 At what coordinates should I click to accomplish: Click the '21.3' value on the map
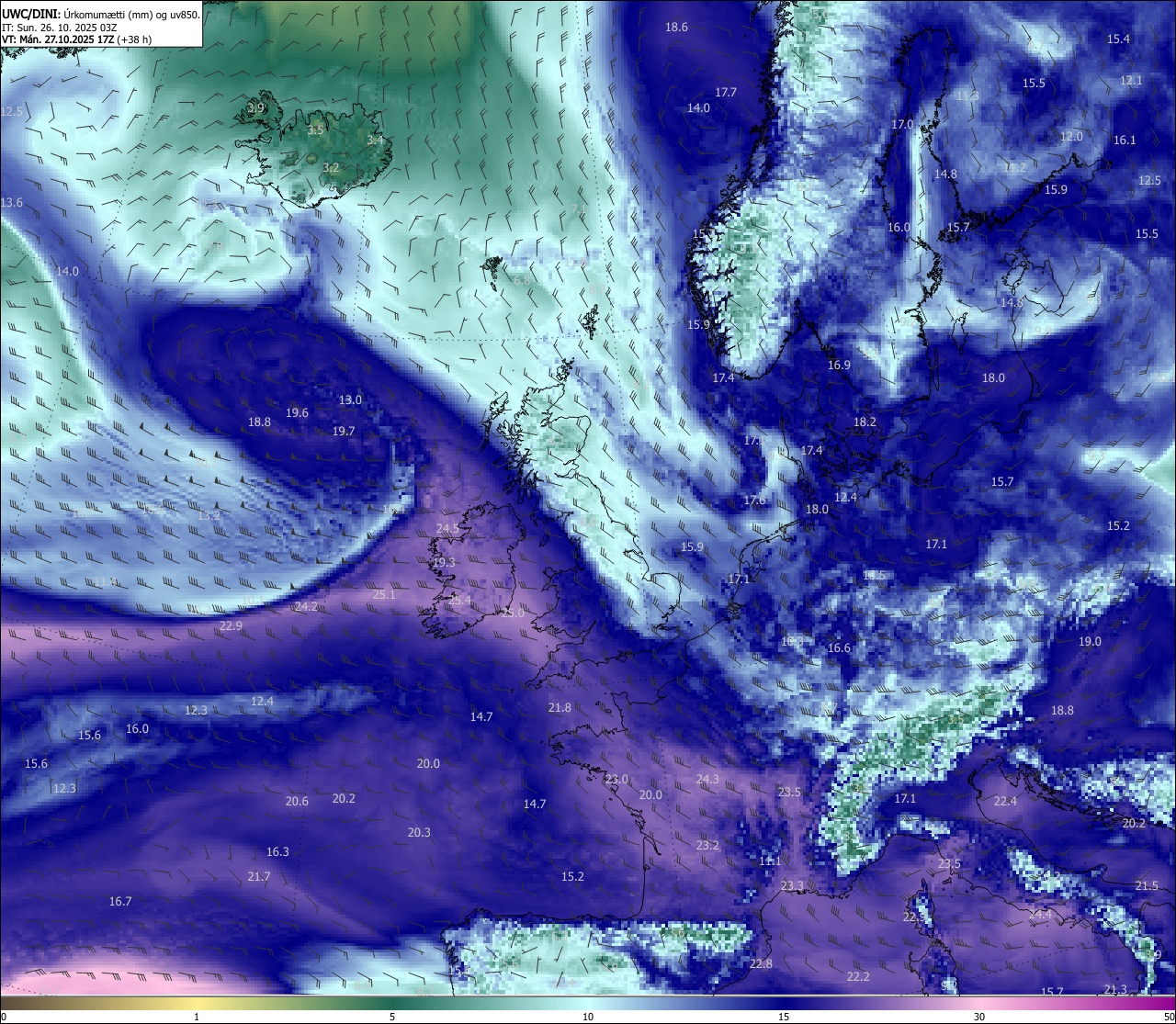click(x=1115, y=990)
